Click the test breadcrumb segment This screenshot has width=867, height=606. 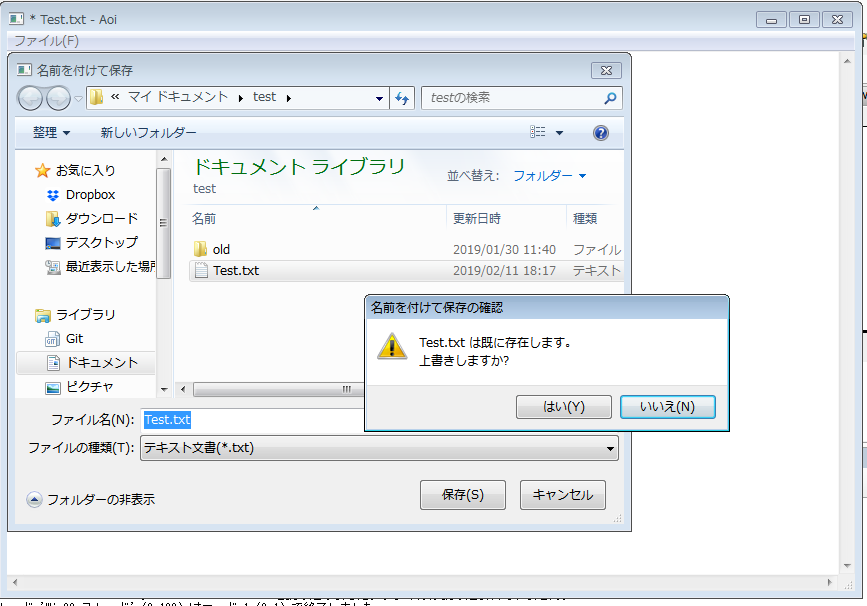pos(264,97)
